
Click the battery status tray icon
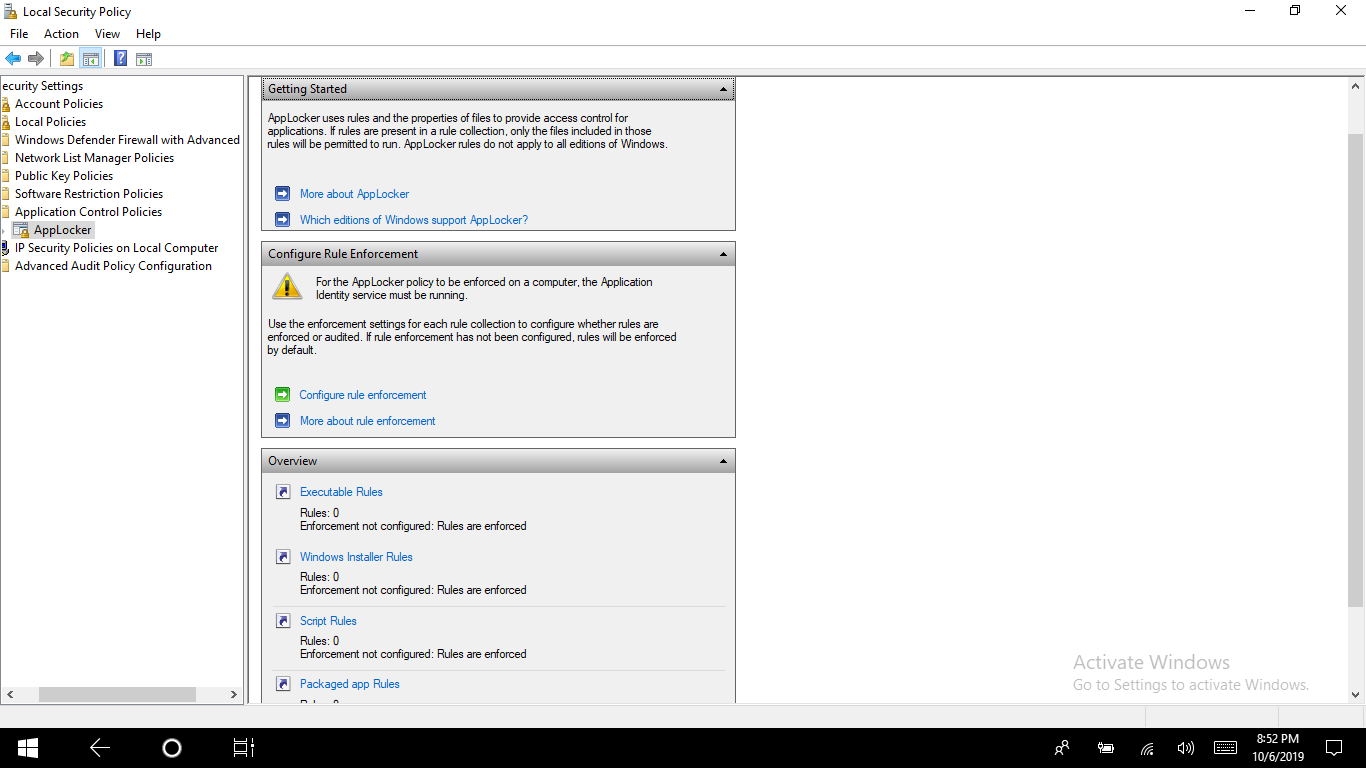(1106, 748)
